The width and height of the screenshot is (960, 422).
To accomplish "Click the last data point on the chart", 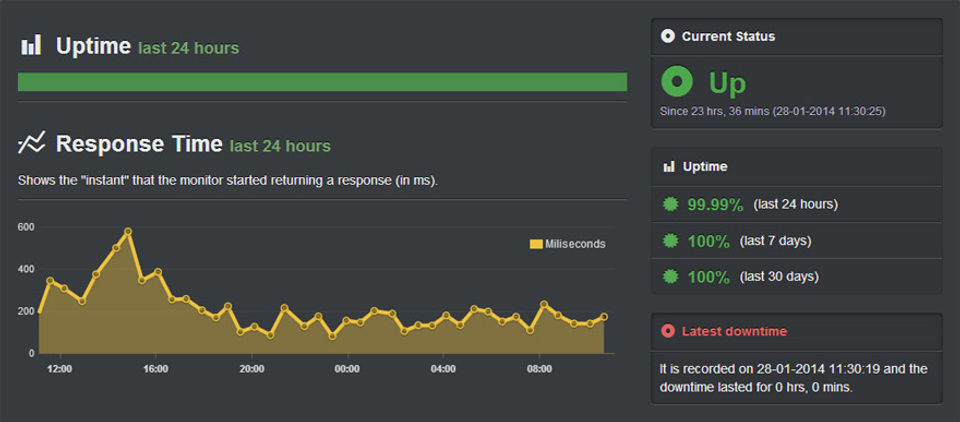I will click(x=604, y=317).
